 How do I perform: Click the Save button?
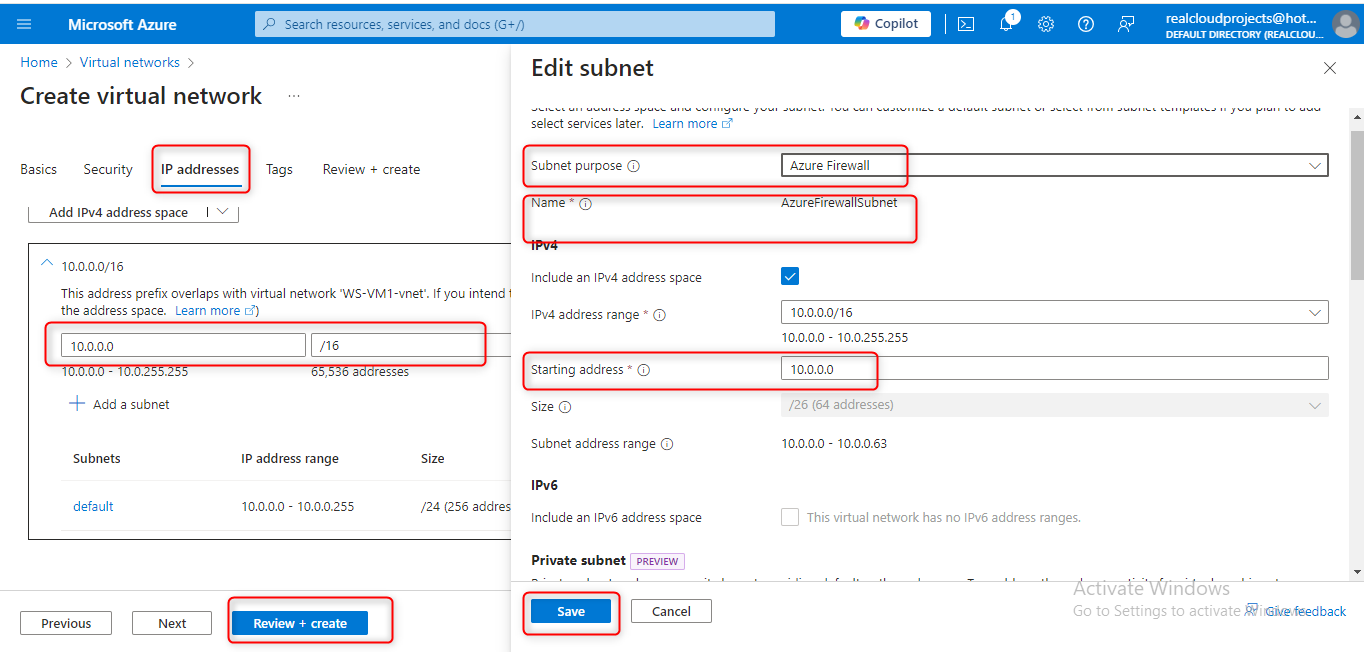pos(570,611)
